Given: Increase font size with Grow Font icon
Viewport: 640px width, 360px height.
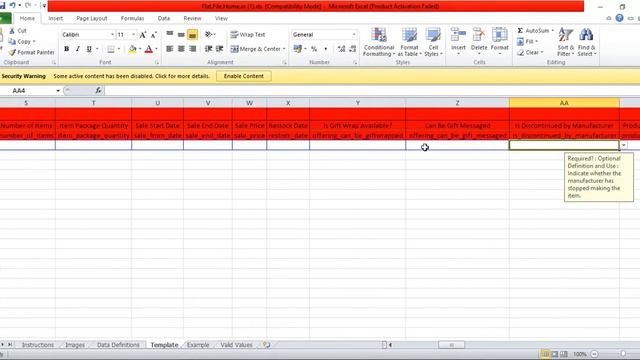Looking at the screenshot, I should click(x=143, y=35).
